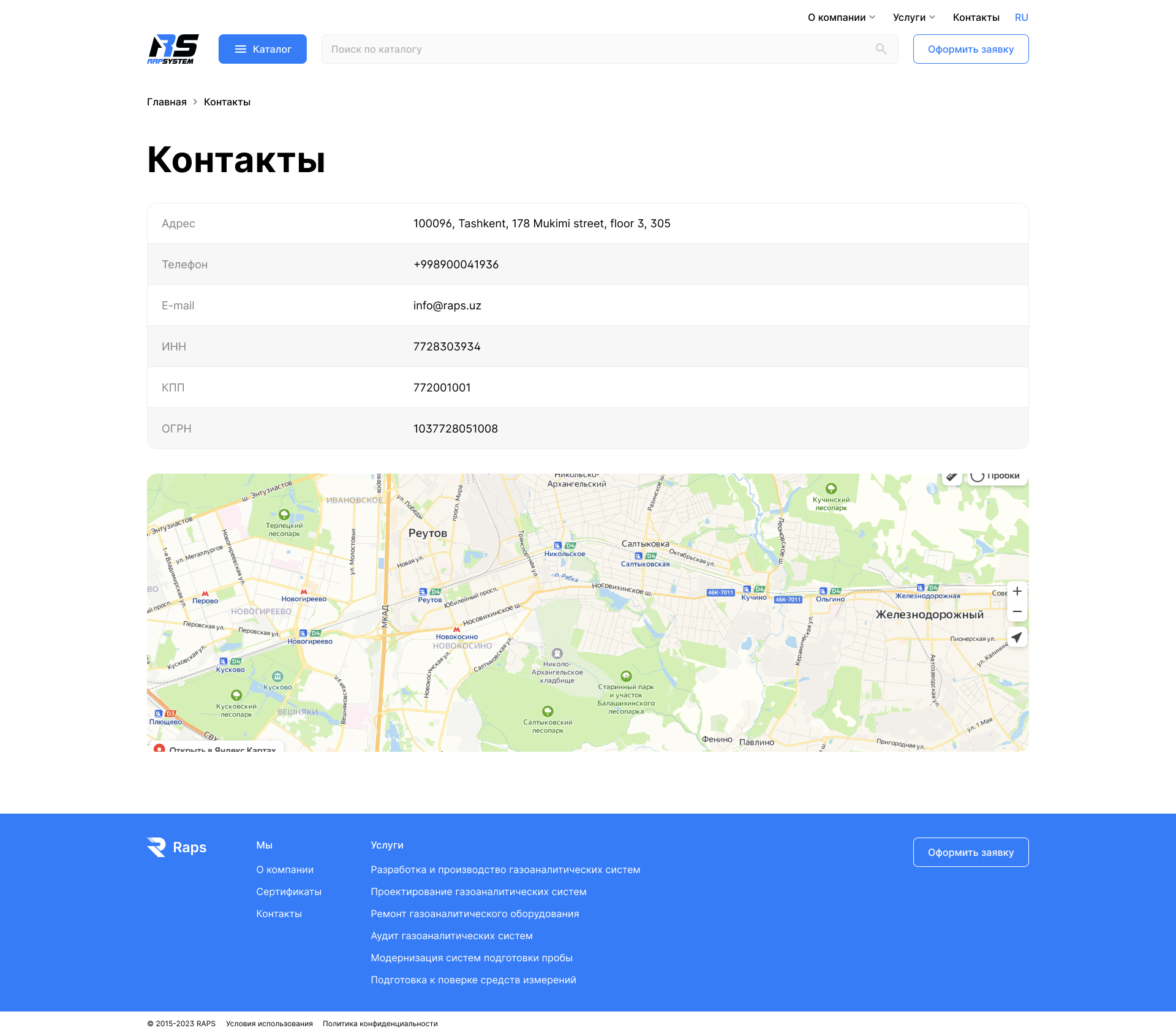Open the Каталог menu button
Image resolution: width=1176 pixels, height=1036 pixels.
[x=262, y=49]
